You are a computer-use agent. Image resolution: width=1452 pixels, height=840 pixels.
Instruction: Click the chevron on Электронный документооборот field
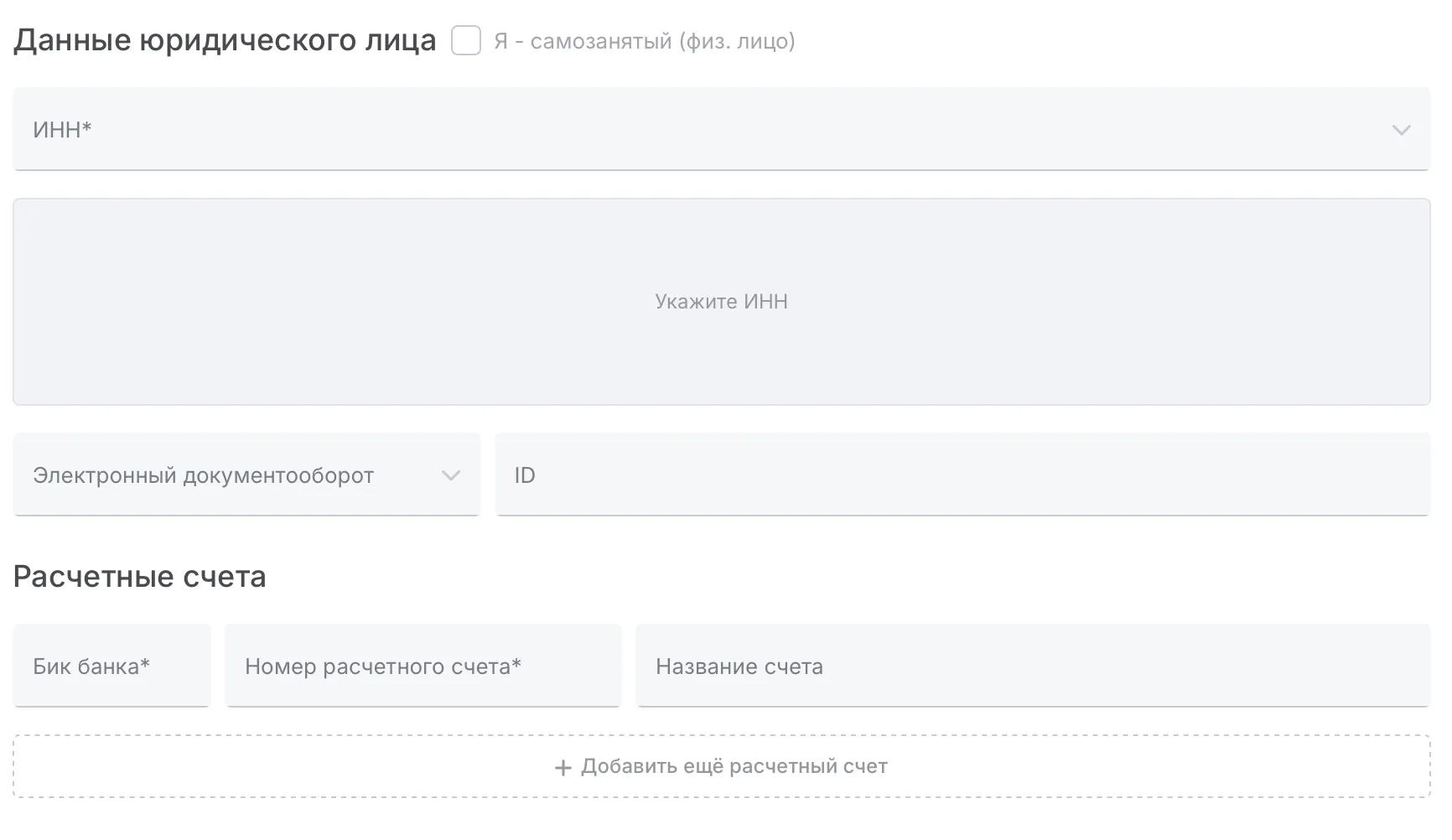[451, 475]
